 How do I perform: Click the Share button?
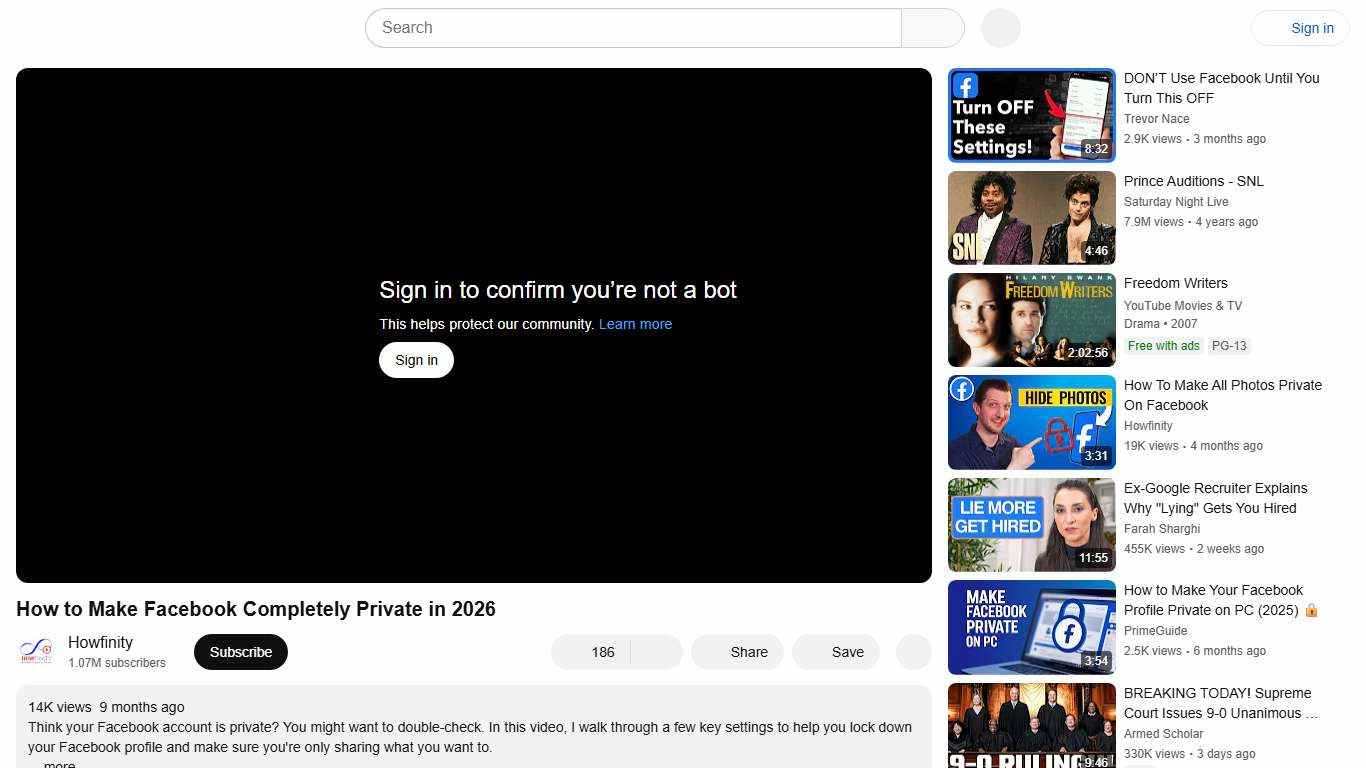tap(737, 652)
